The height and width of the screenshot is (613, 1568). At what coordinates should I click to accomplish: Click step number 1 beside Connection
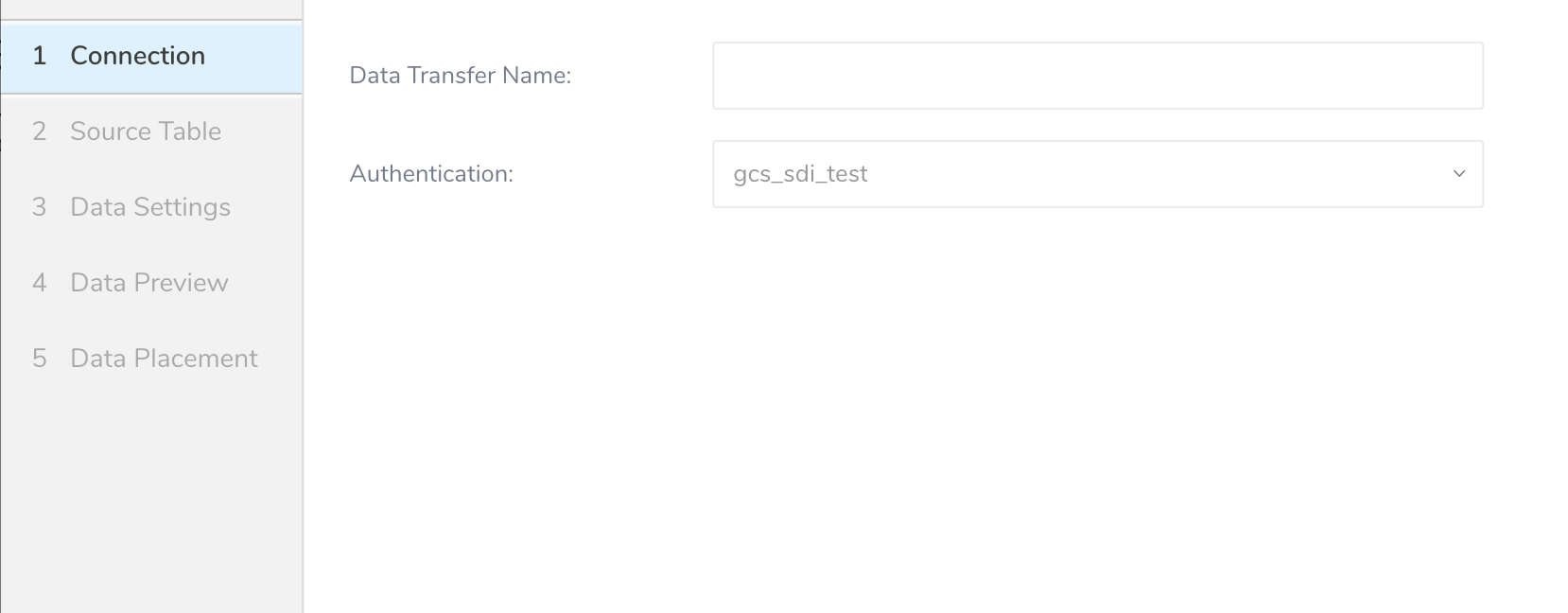coord(39,56)
